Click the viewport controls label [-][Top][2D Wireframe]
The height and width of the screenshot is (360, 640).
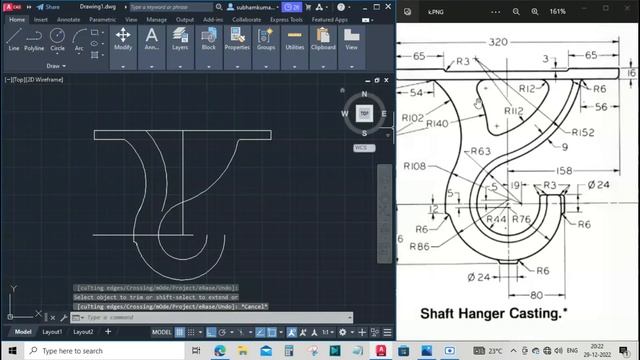(34, 80)
